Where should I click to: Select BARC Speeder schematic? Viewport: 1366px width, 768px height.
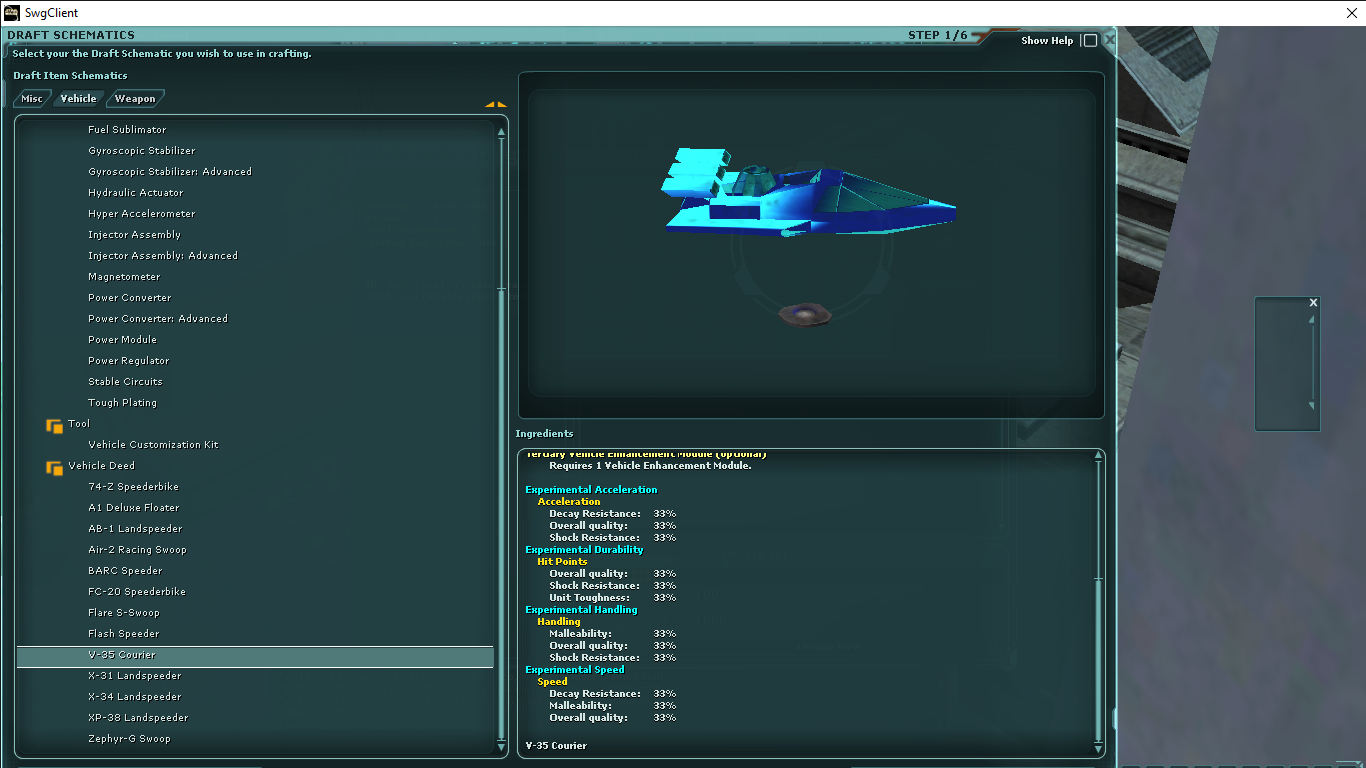125,571
